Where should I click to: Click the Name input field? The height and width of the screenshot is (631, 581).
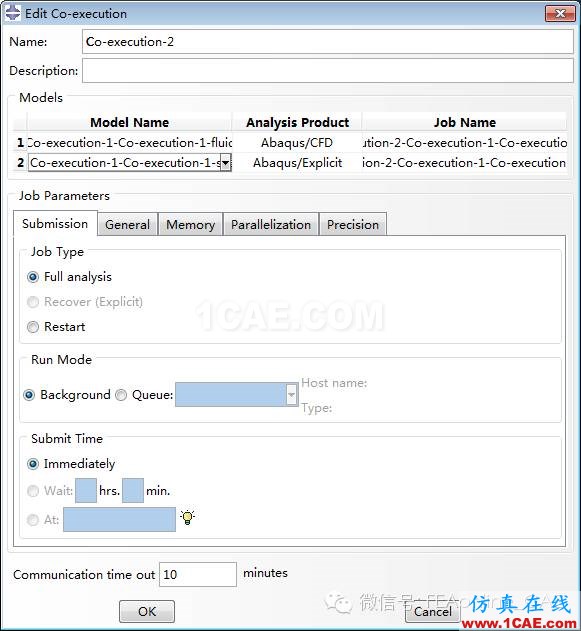(x=328, y=41)
